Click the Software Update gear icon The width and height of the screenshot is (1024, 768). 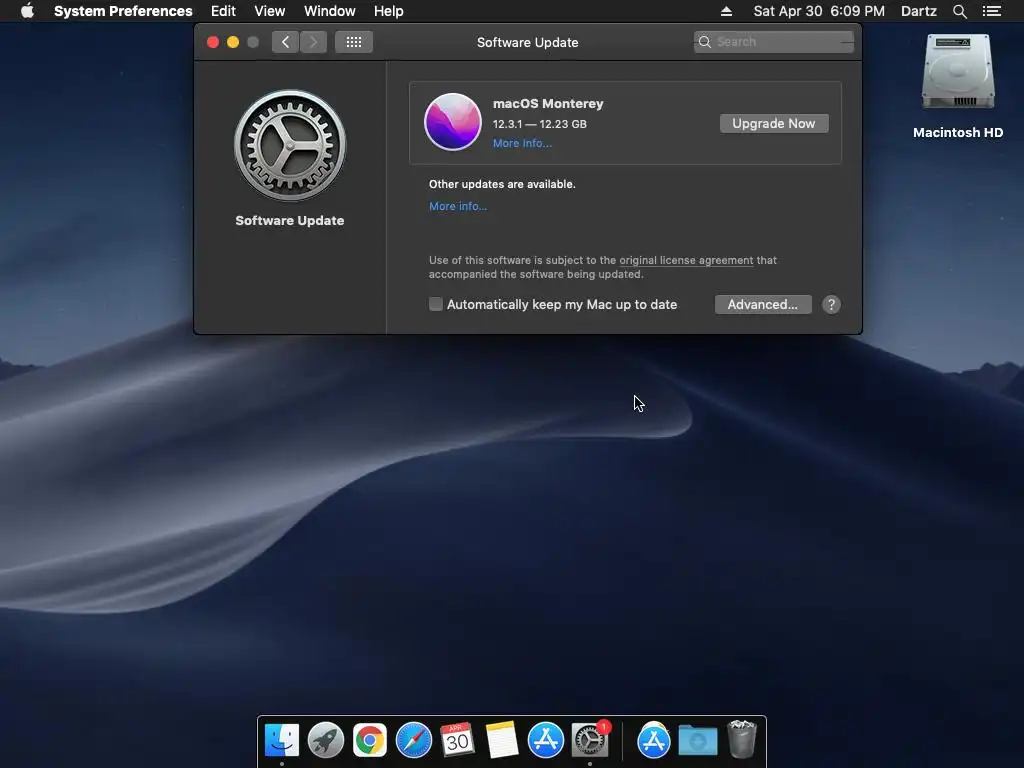pos(290,145)
